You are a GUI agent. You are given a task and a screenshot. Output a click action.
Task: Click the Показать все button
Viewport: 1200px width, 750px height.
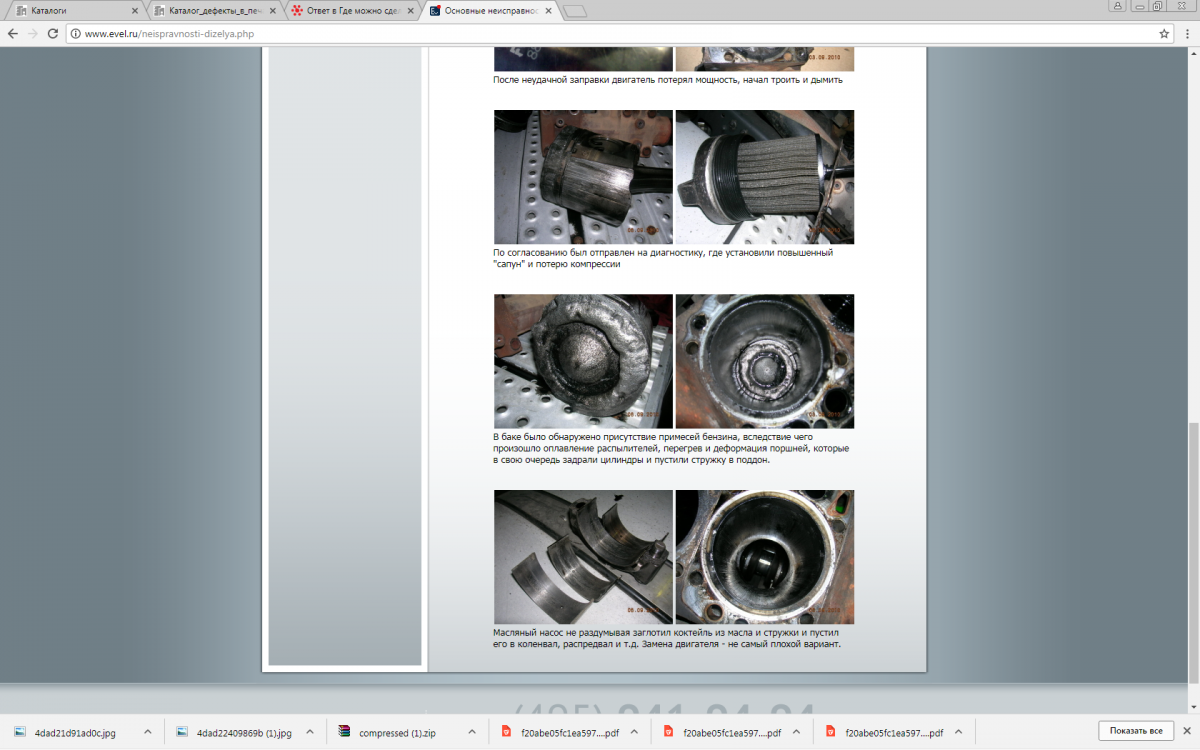pyautogui.click(x=1135, y=731)
